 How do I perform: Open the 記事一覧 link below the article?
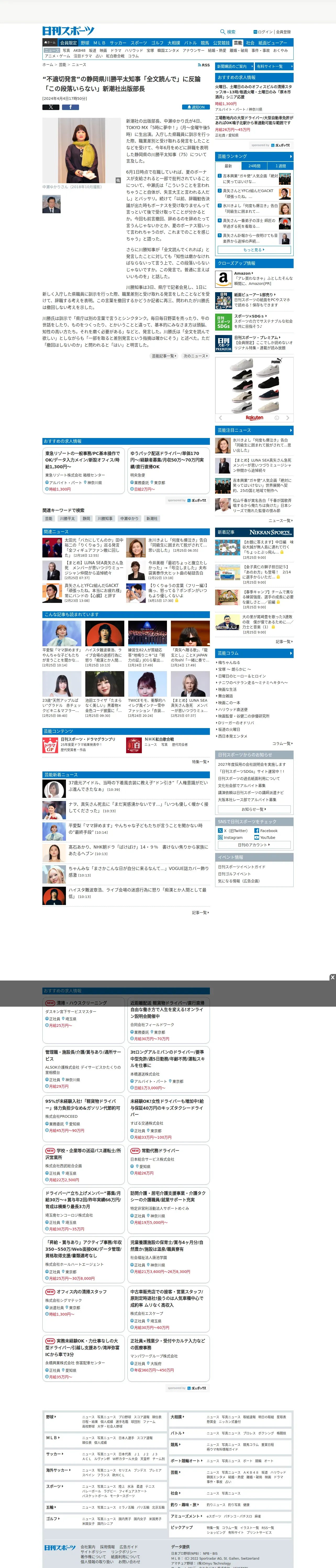[x=164, y=356]
